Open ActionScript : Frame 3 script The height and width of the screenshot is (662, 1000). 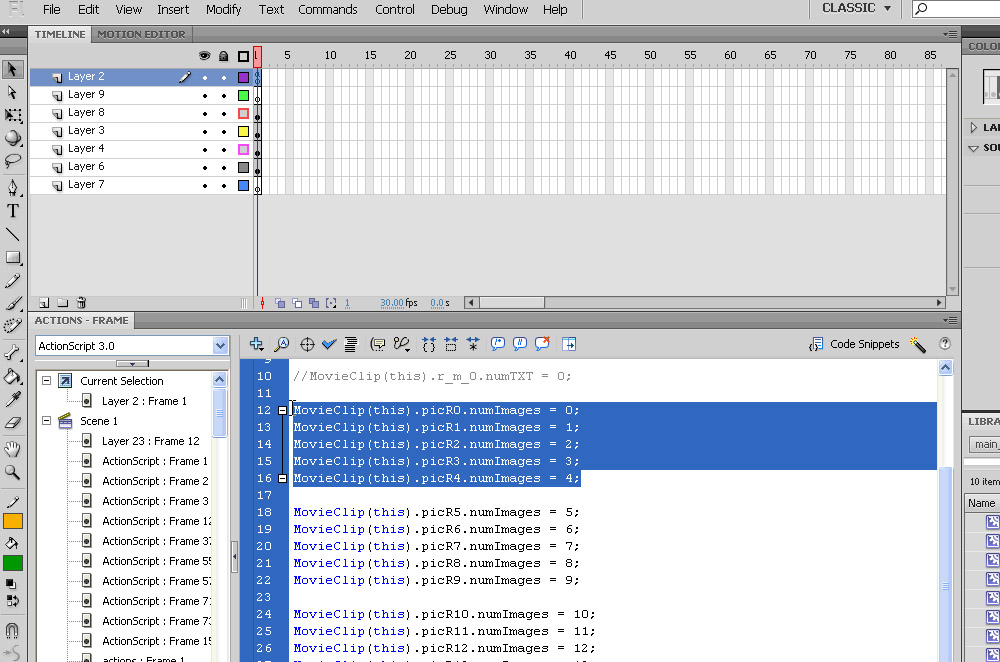pyautogui.click(x=155, y=501)
